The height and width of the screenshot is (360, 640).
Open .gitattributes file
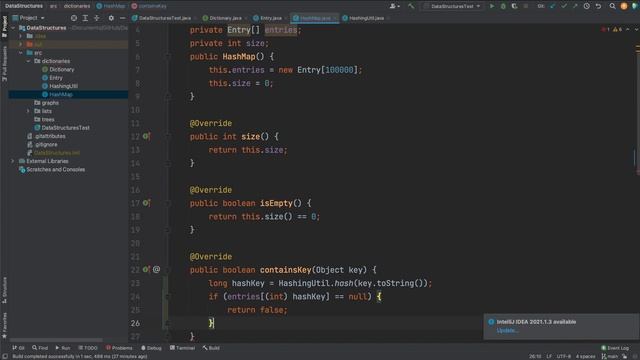coord(50,136)
